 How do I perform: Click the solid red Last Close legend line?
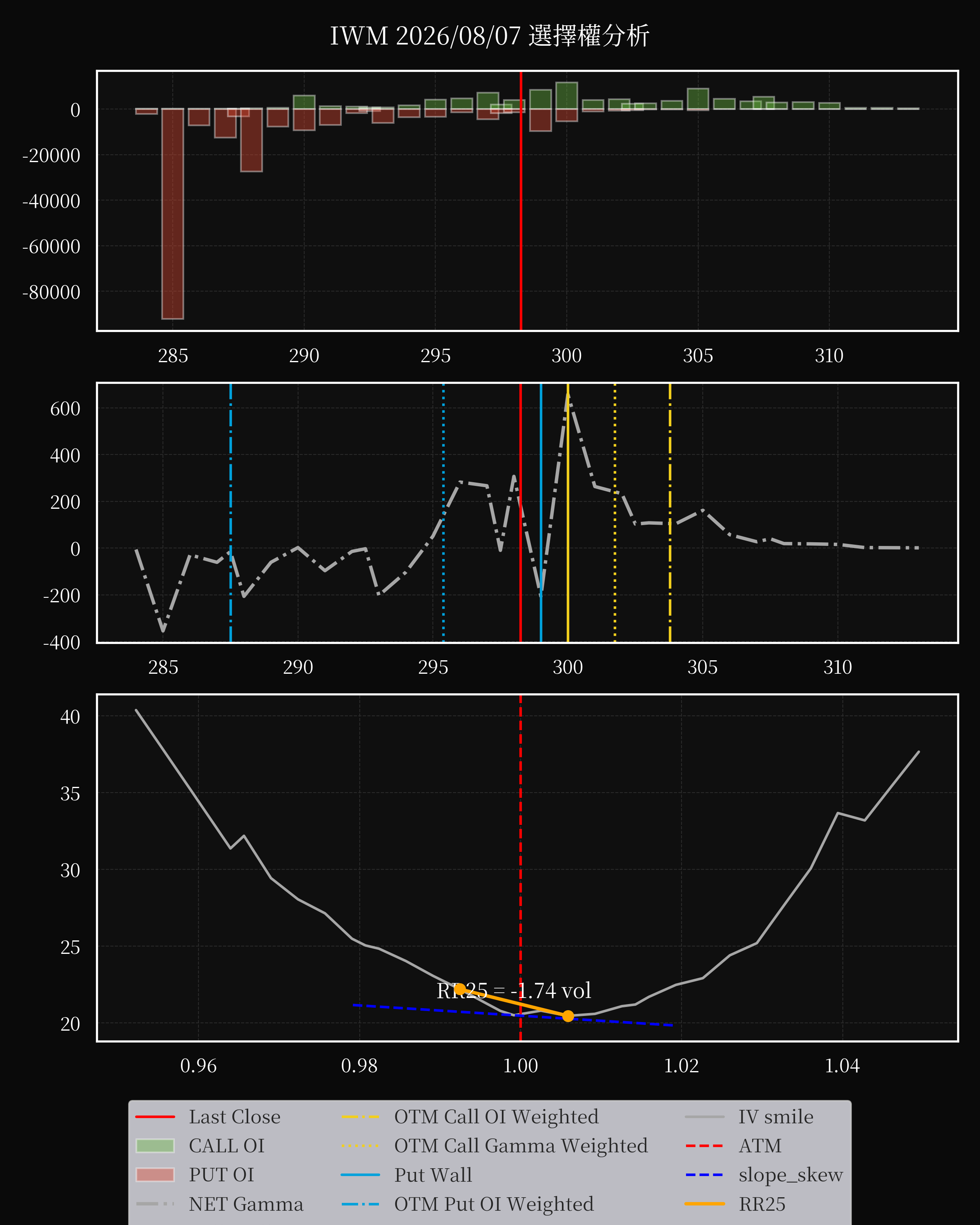coord(155,1117)
